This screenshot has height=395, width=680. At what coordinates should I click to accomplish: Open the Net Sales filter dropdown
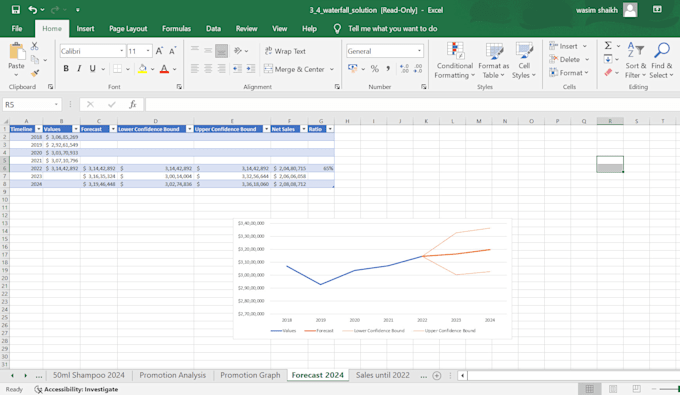coord(304,129)
